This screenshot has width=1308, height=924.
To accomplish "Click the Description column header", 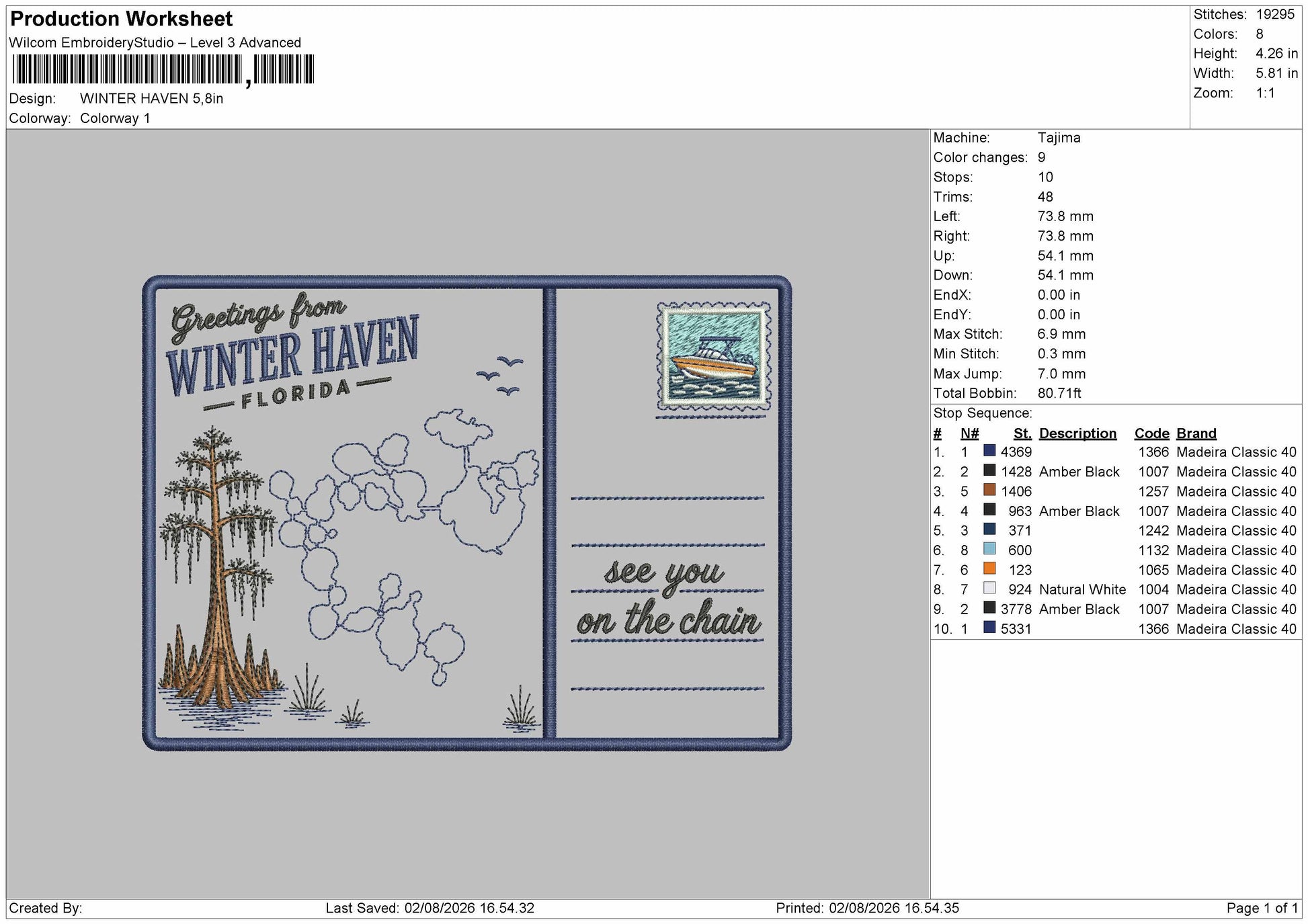I will click(x=1077, y=433).
